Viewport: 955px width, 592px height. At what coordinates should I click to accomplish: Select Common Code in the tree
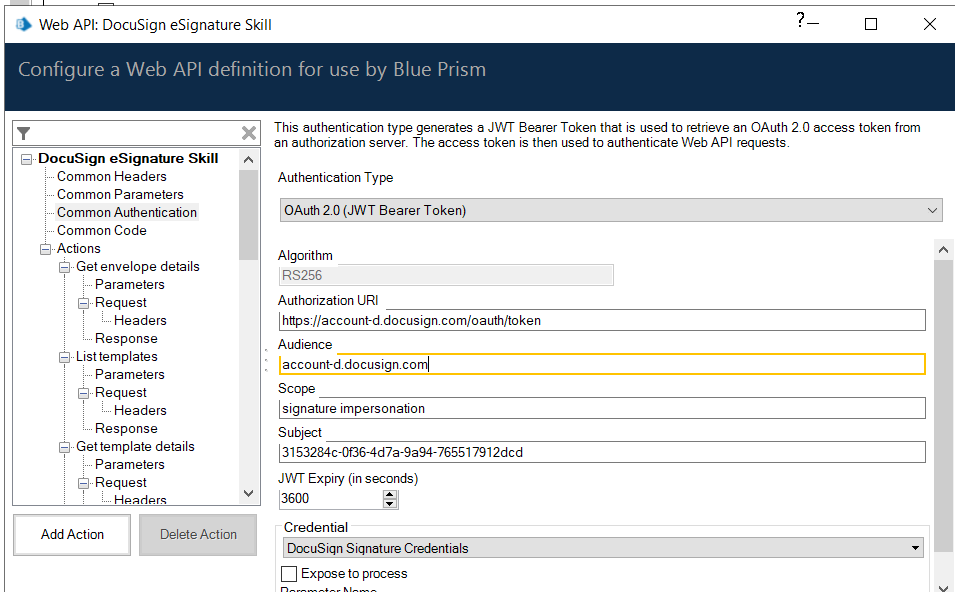[101, 231]
